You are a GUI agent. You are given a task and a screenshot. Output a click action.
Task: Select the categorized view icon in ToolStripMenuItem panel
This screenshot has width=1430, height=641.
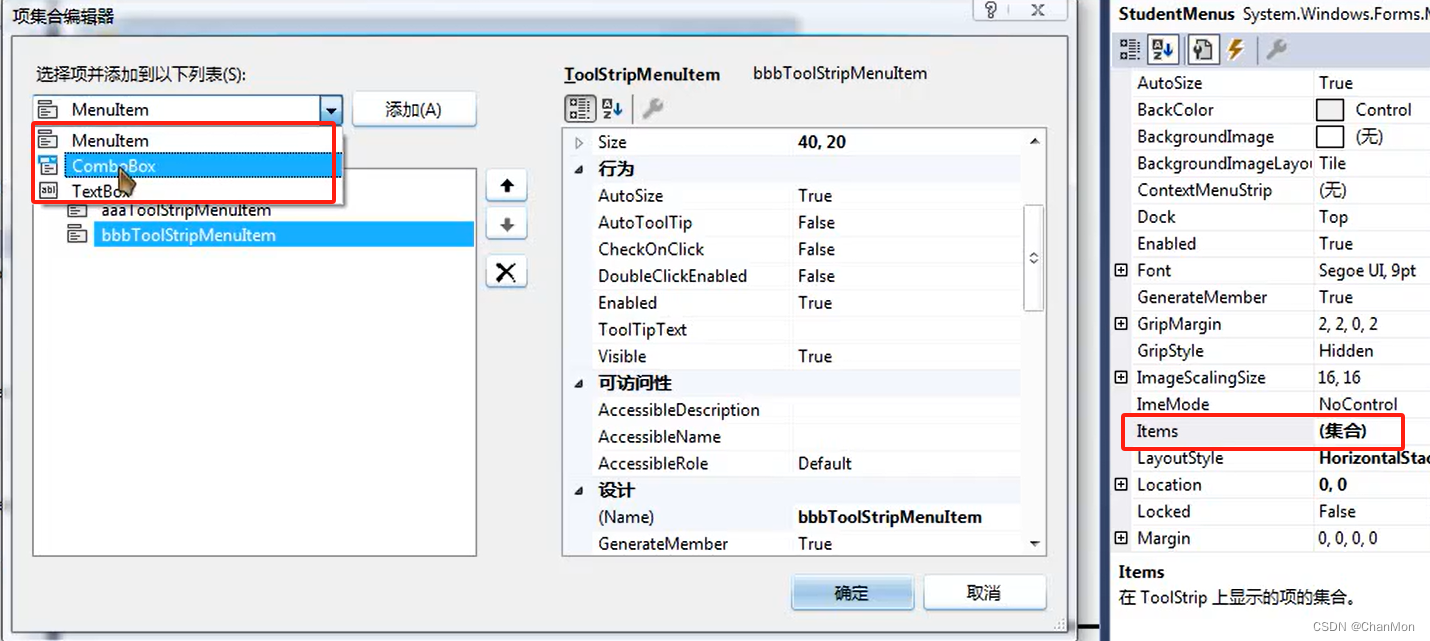click(x=580, y=108)
